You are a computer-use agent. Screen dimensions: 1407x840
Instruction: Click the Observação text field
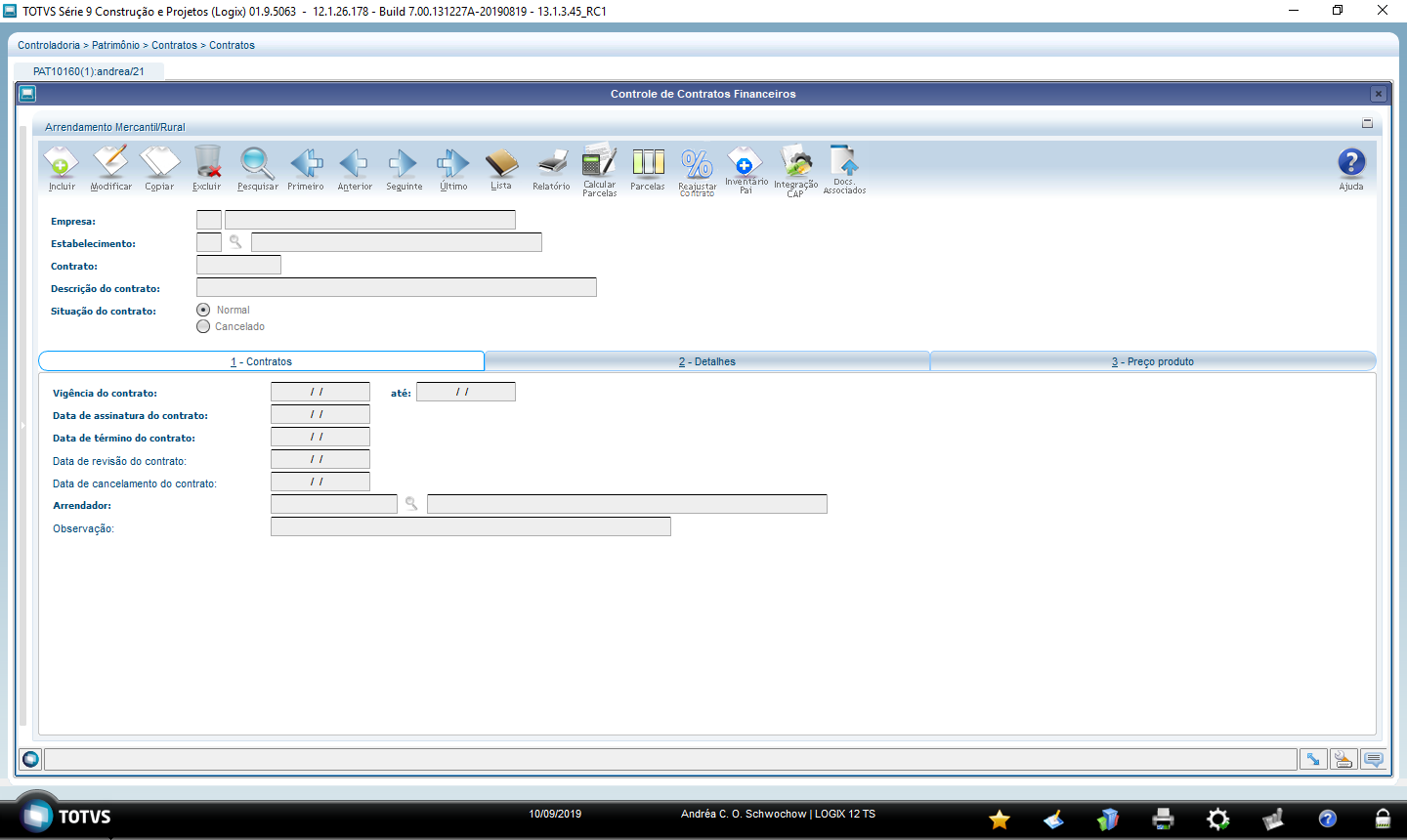(x=471, y=526)
